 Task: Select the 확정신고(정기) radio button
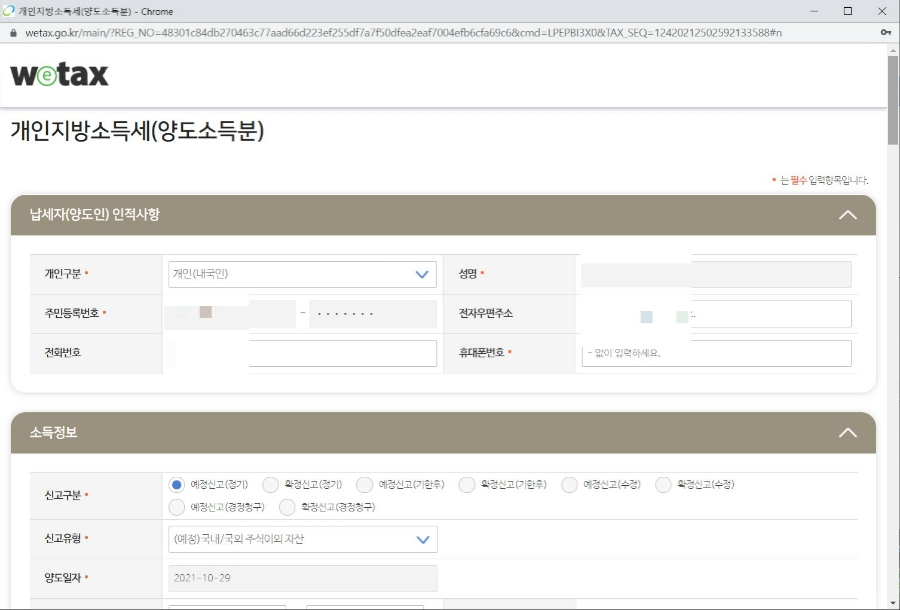270,484
